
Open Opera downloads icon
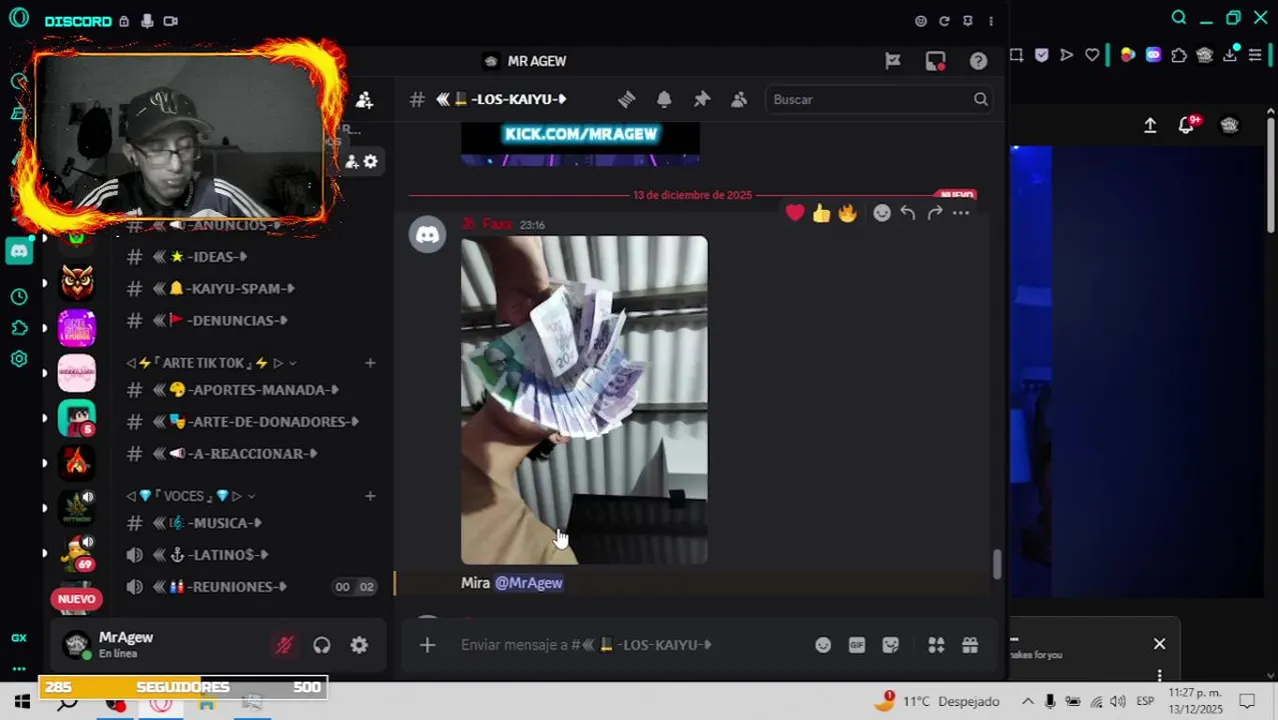click(1230, 55)
